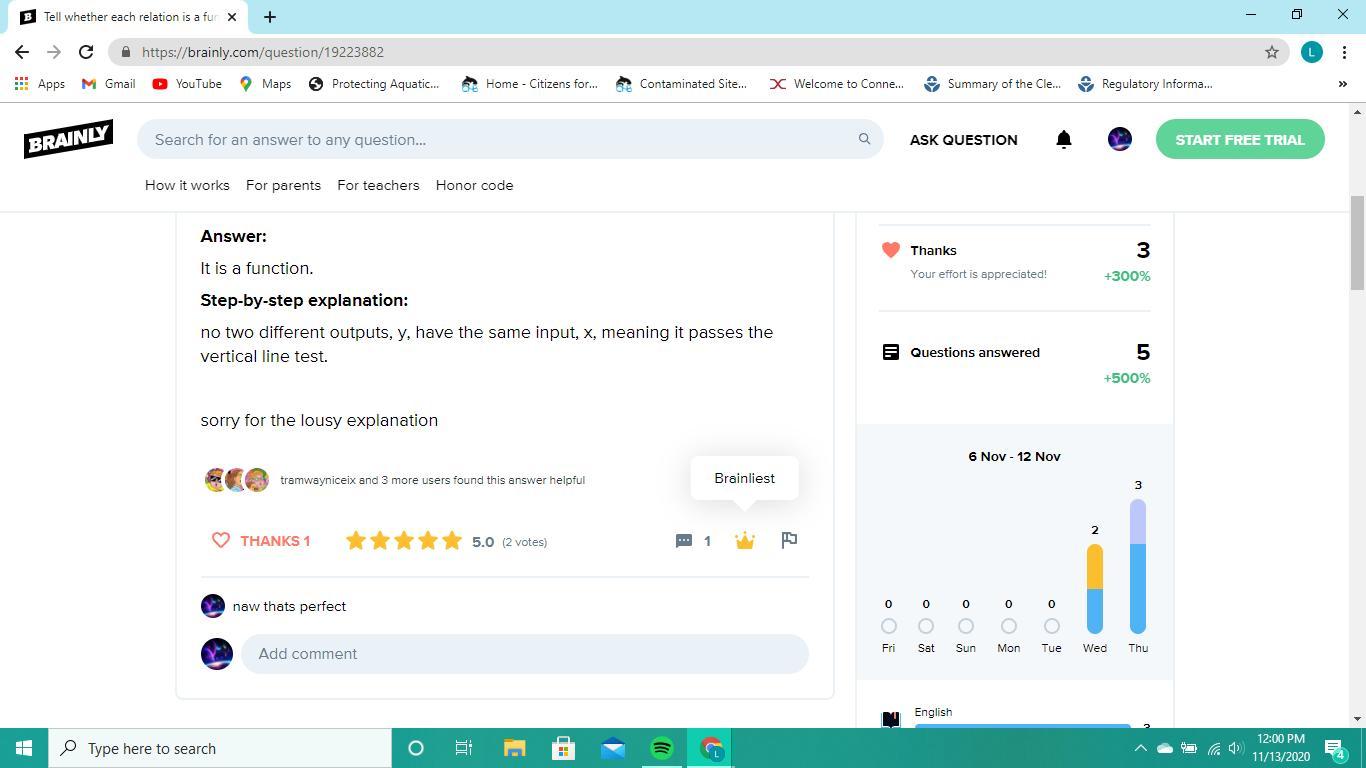Click START FREE TRIAL button

click(x=1240, y=139)
